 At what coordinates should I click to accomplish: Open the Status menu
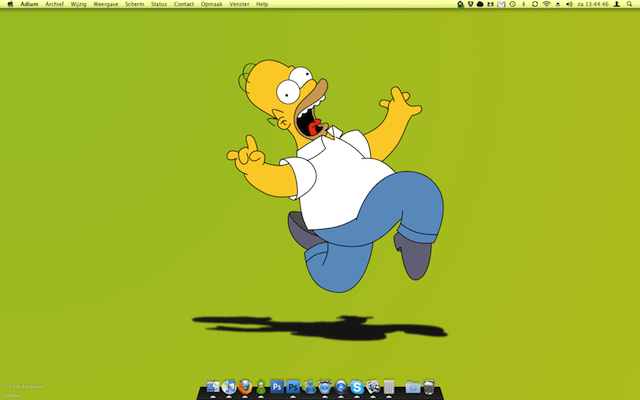(159, 4)
